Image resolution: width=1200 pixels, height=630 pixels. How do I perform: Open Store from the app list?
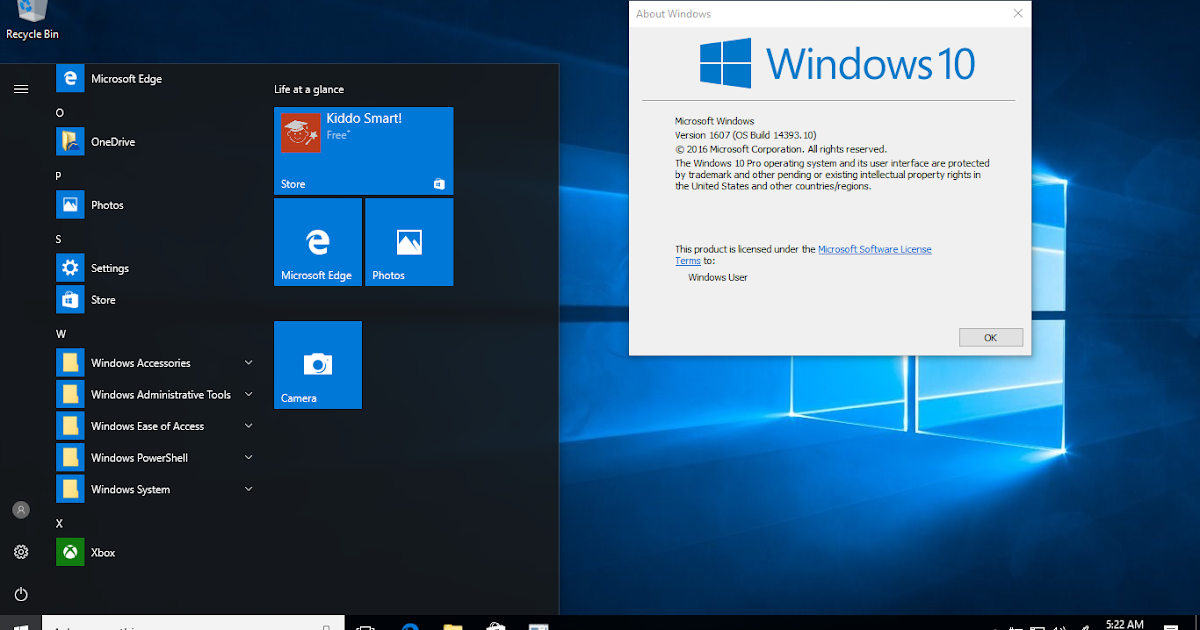tap(155, 300)
